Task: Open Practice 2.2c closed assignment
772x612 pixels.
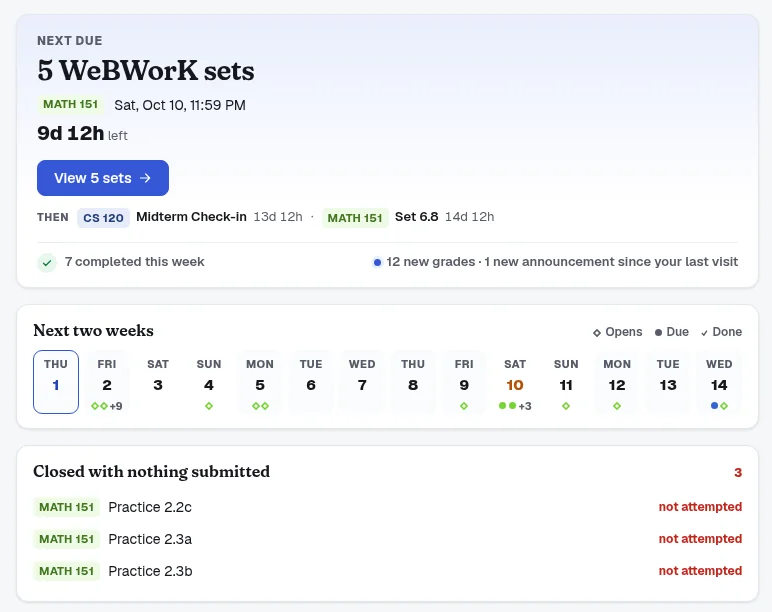Action: 150,507
